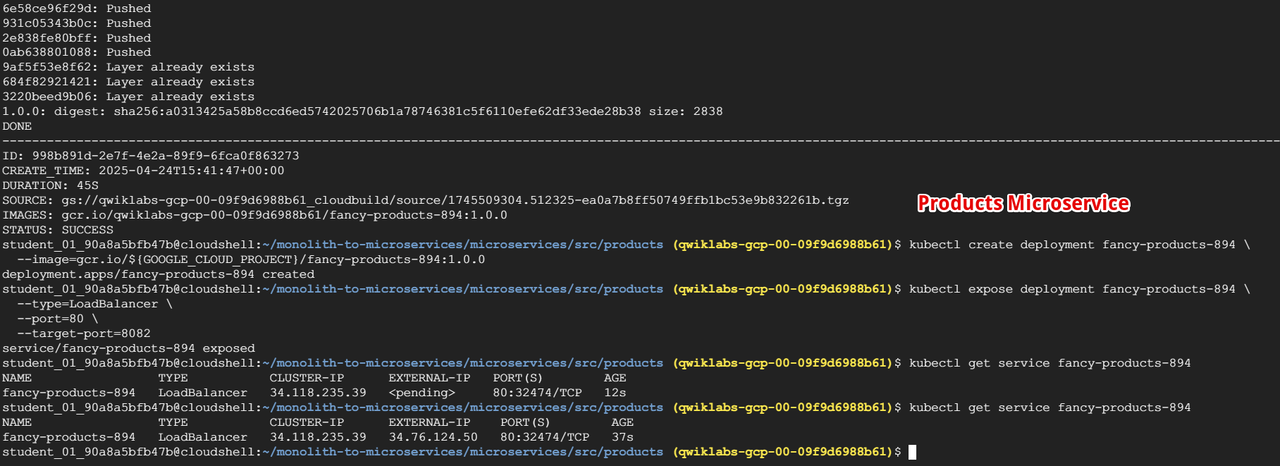This screenshot has height=466, width=1280.
Task: Select the "0ab638801088: Pushed" line
Action: [77, 52]
